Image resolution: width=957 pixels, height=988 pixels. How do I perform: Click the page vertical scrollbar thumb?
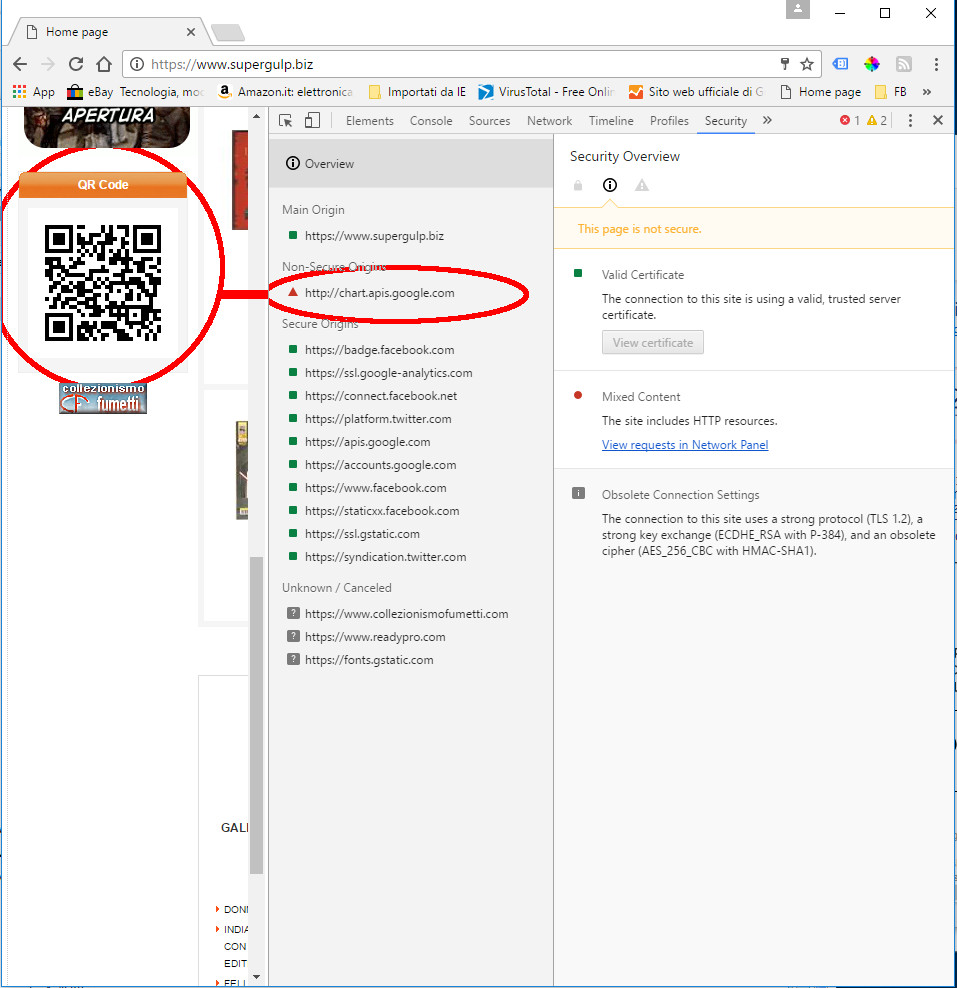coord(256,715)
